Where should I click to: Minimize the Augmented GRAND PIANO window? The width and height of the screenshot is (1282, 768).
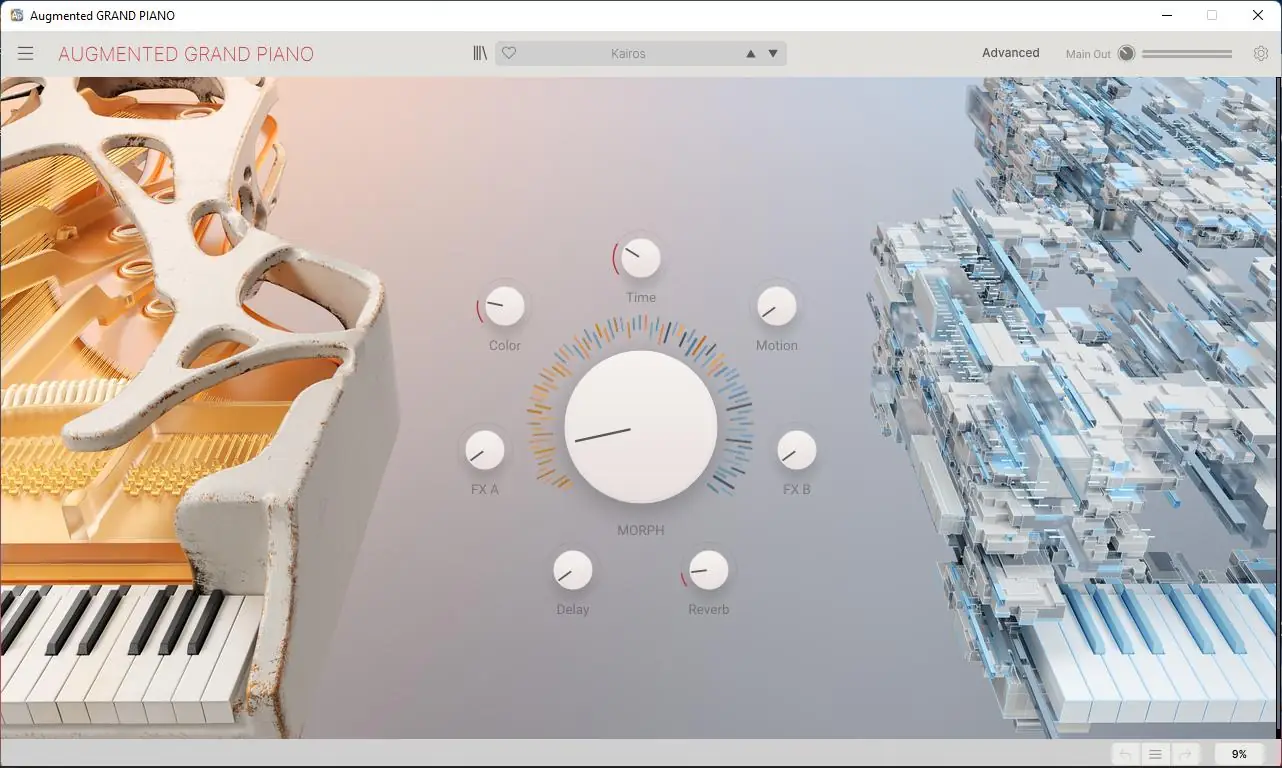1167,15
